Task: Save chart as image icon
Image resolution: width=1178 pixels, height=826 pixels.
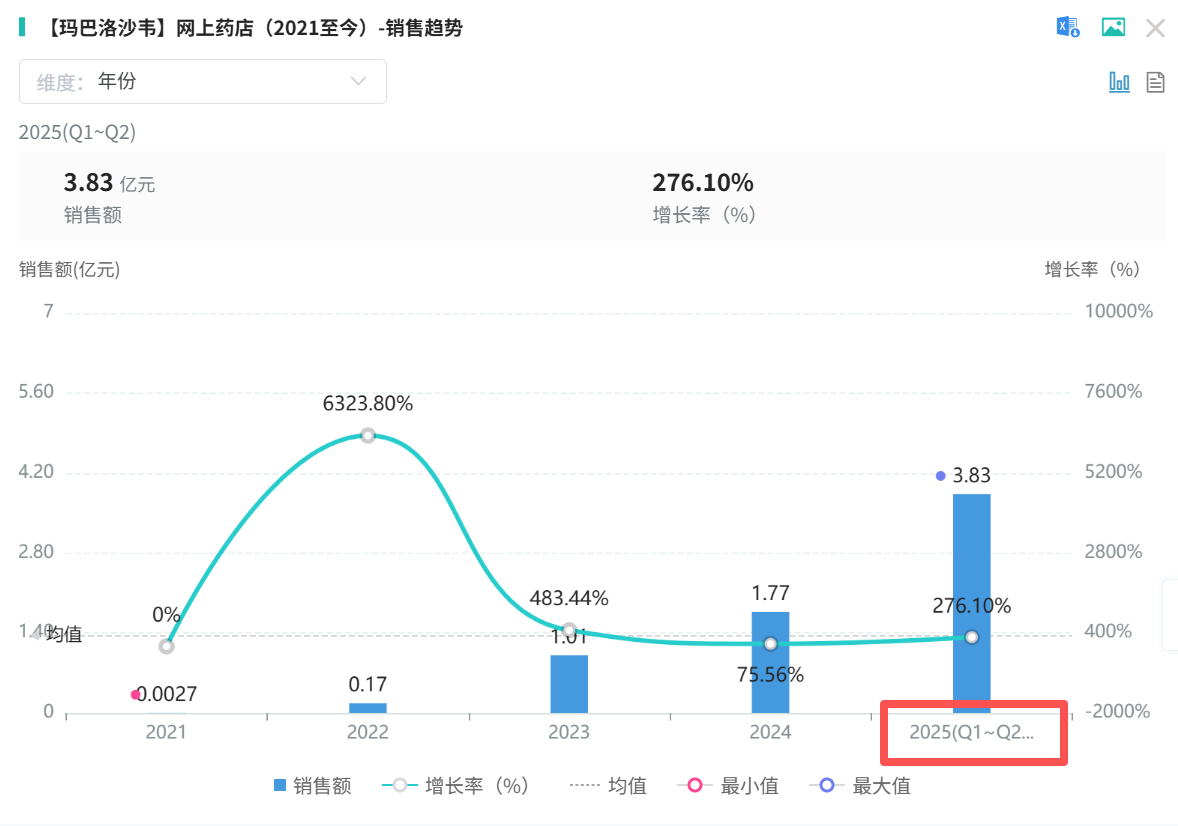Action: coord(1113,28)
